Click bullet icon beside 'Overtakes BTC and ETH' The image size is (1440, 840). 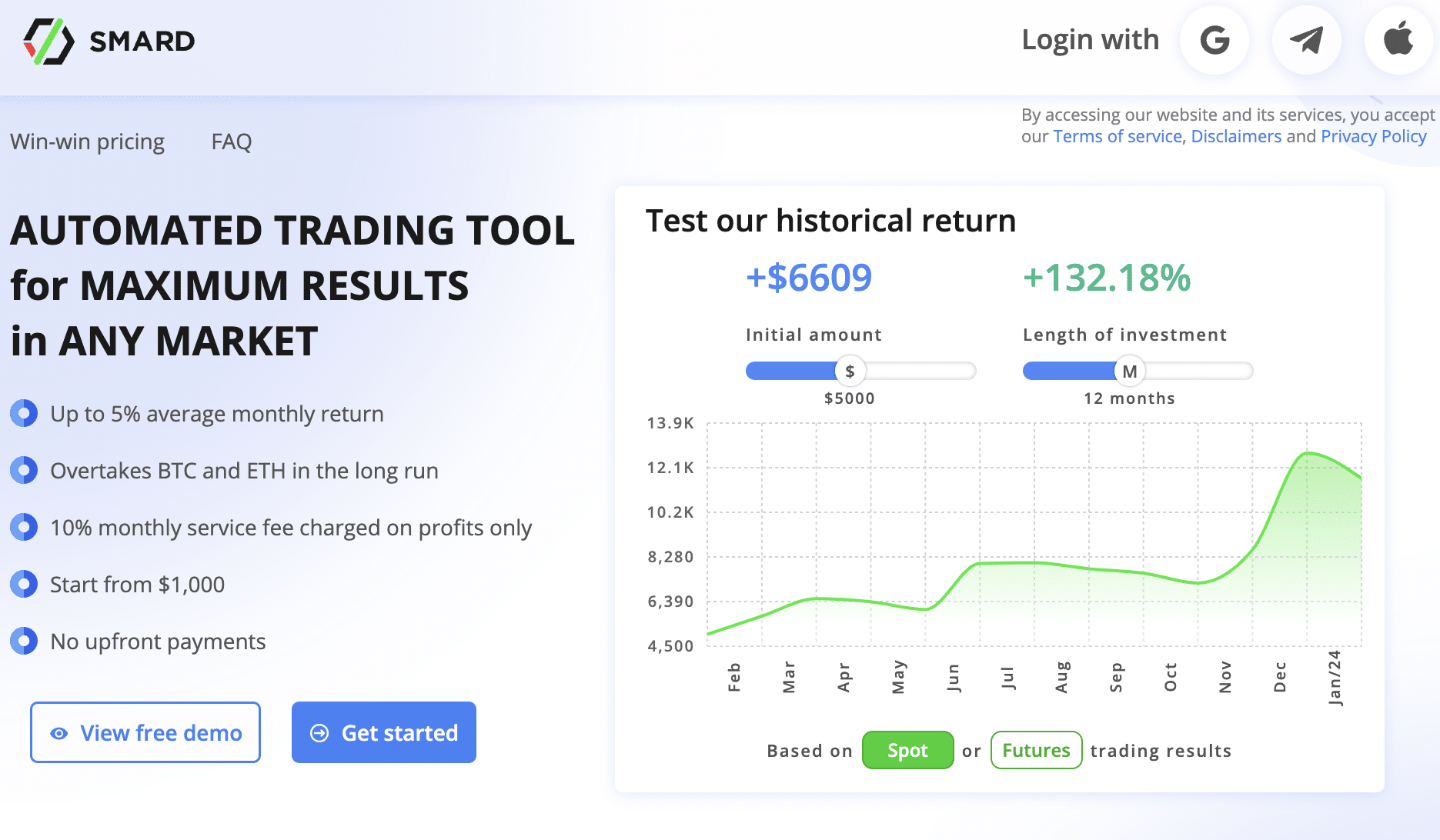(24, 470)
